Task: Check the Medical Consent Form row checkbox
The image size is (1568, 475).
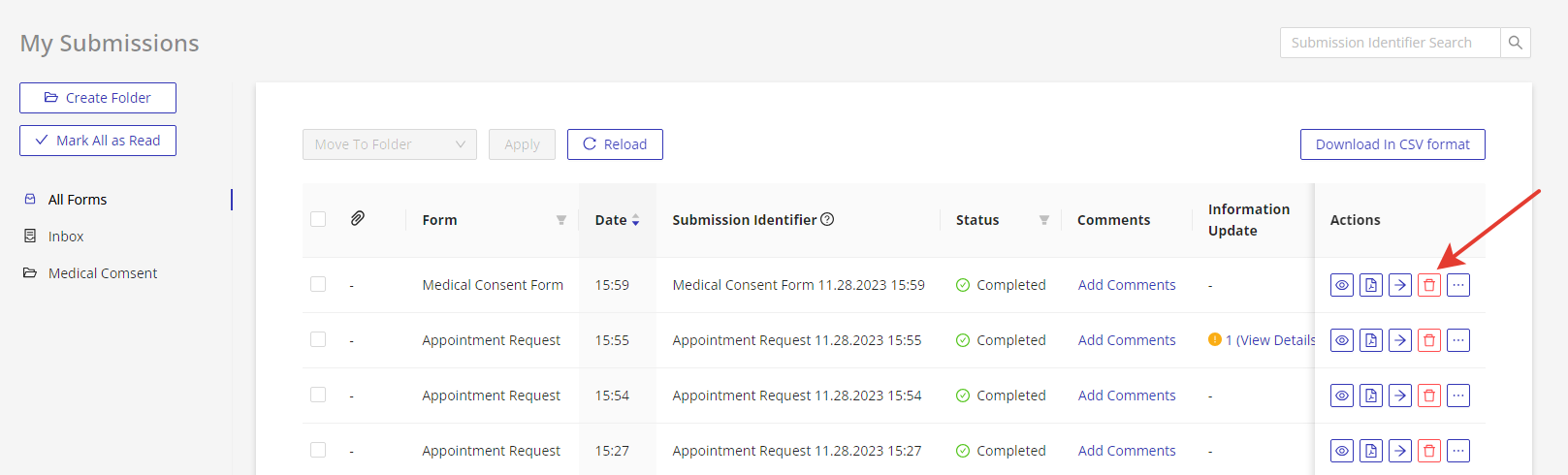Action: (318, 284)
